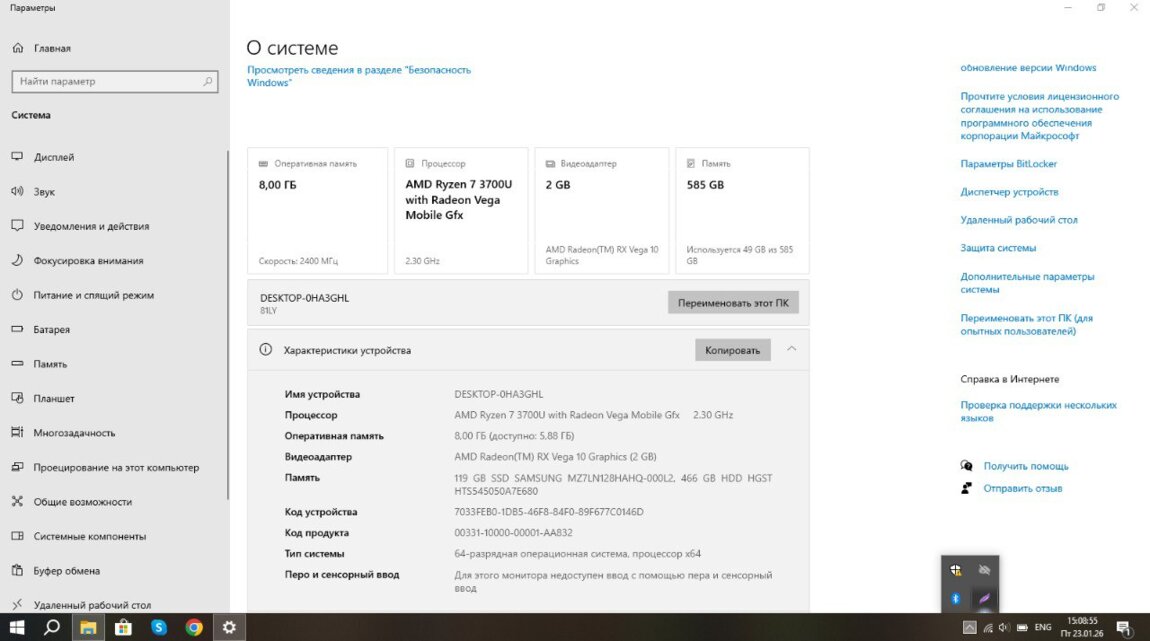Collapse the Характеристики устройства section chevron
Image resolution: width=1150 pixels, height=641 pixels.
[x=791, y=349]
